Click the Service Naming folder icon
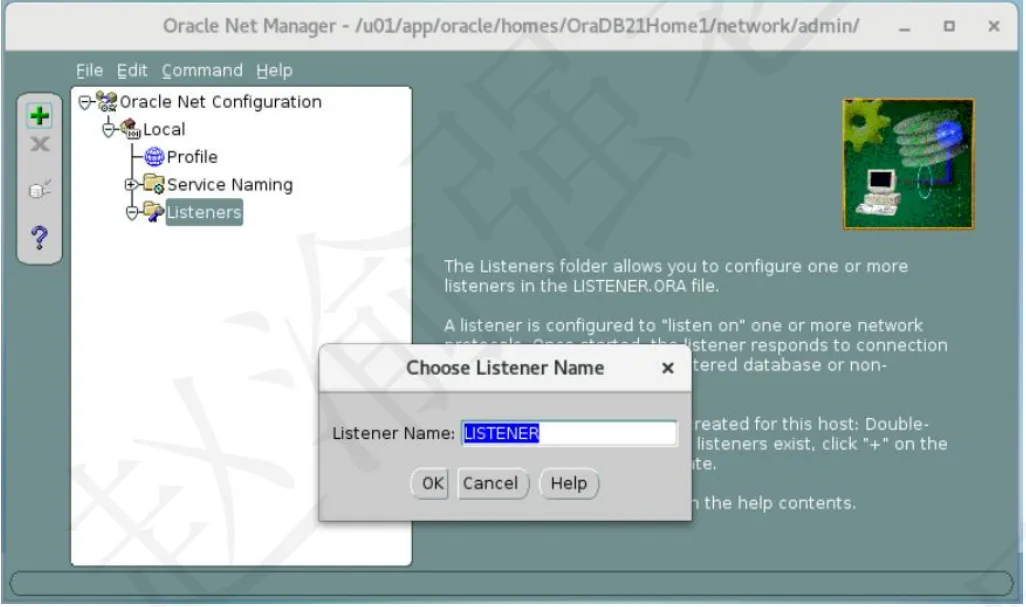This screenshot has height=607, width=1026. pyautogui.click(x=154, y=184)
